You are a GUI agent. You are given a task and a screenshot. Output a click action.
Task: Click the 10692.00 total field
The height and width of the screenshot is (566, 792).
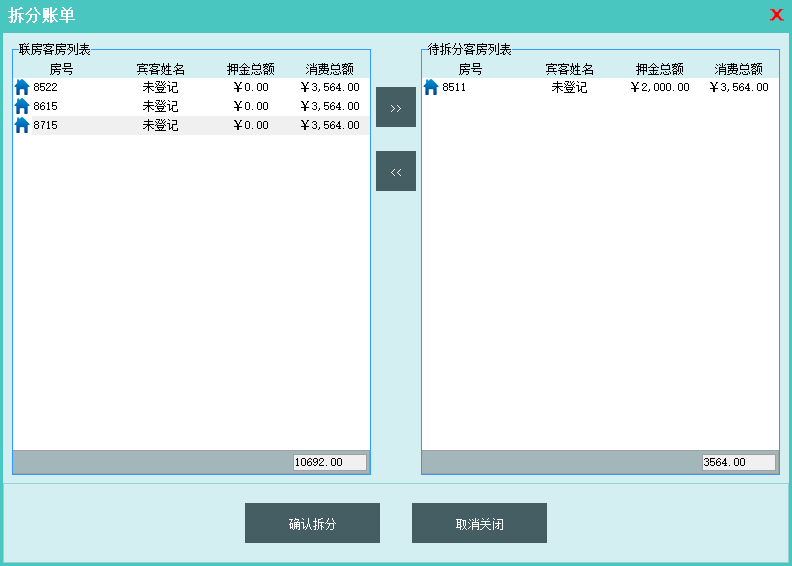[330, 462]
